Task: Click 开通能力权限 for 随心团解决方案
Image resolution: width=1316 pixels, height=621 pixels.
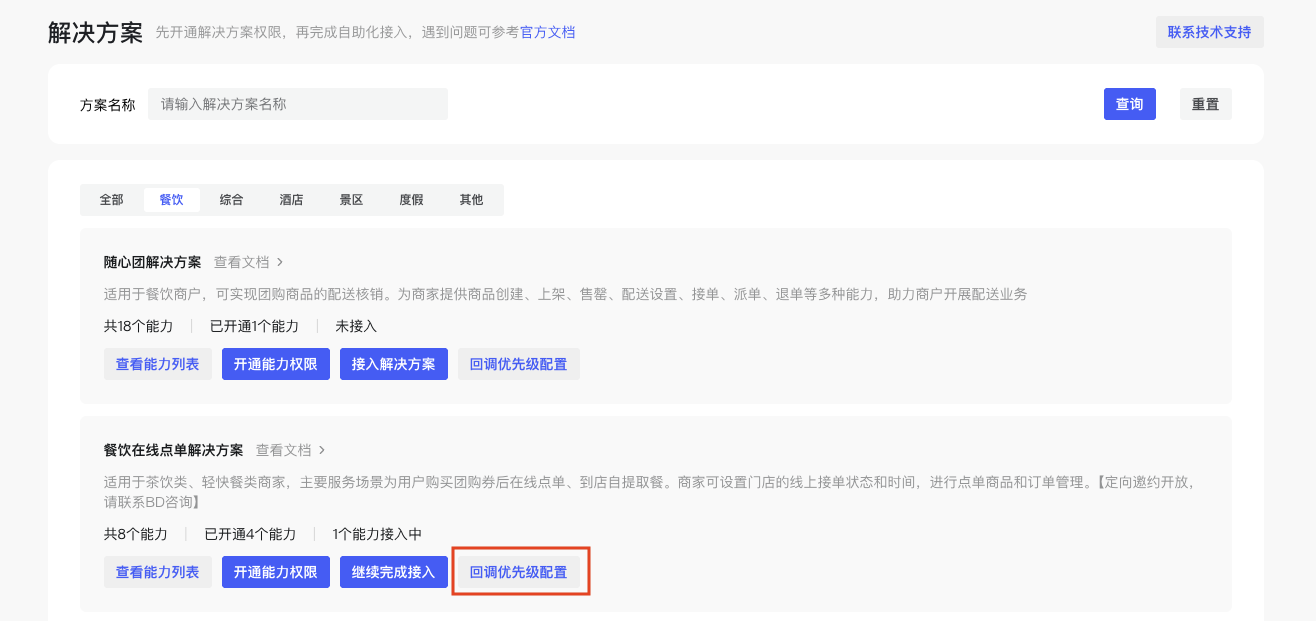Action: coord(275,364)
